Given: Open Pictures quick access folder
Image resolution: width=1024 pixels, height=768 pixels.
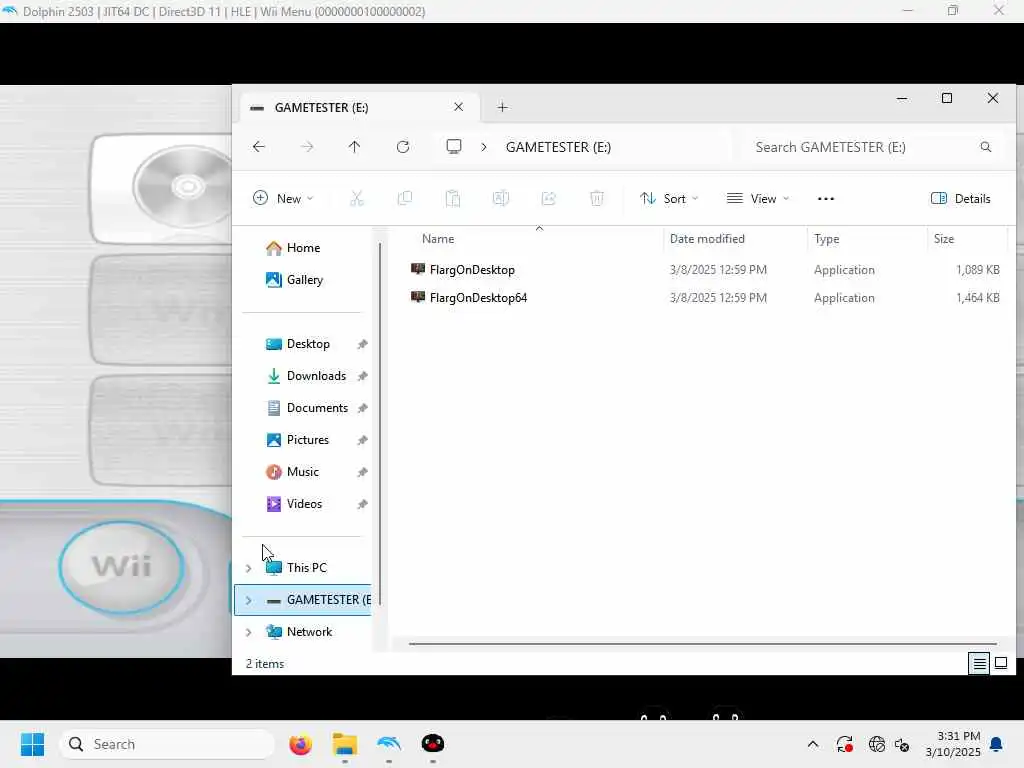Looking at the screenshot, I should (308, 440).
